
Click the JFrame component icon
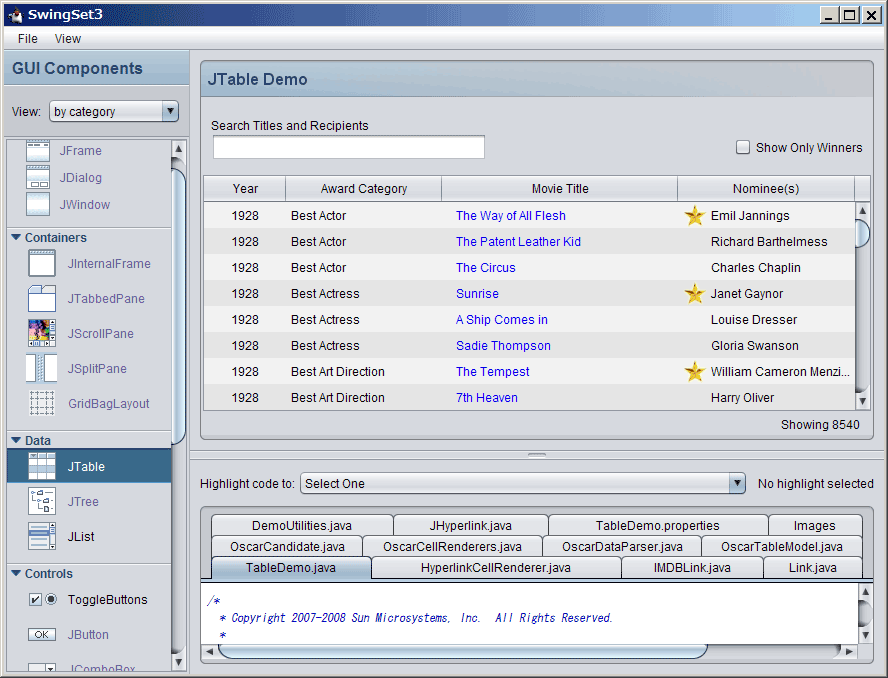tap(38, 151)
